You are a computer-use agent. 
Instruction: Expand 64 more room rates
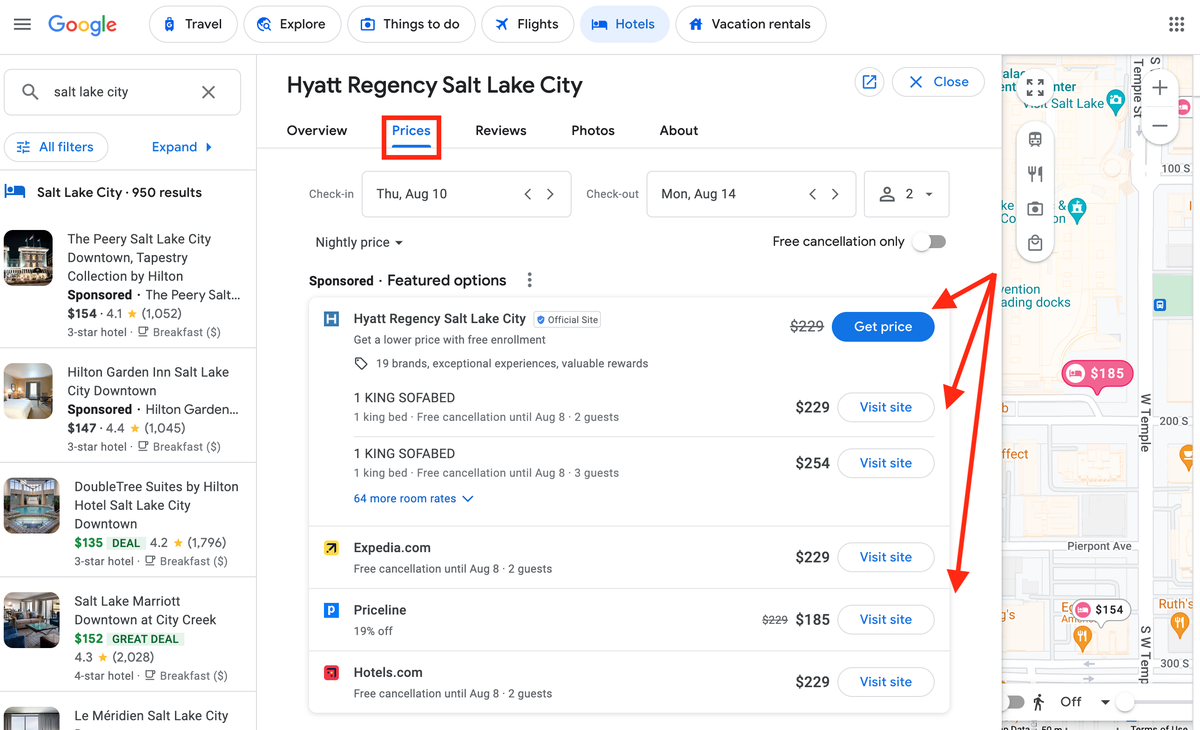pos(413,498)
